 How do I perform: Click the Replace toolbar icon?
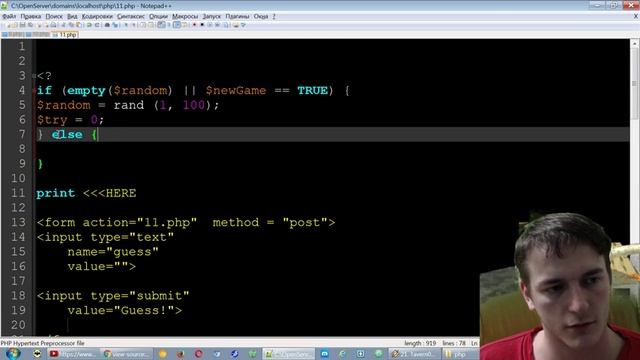[x=115, y=25]
